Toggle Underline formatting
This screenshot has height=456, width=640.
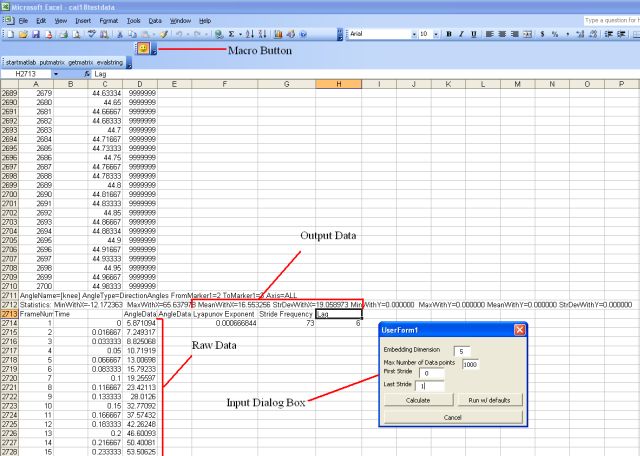click(473, 34)
